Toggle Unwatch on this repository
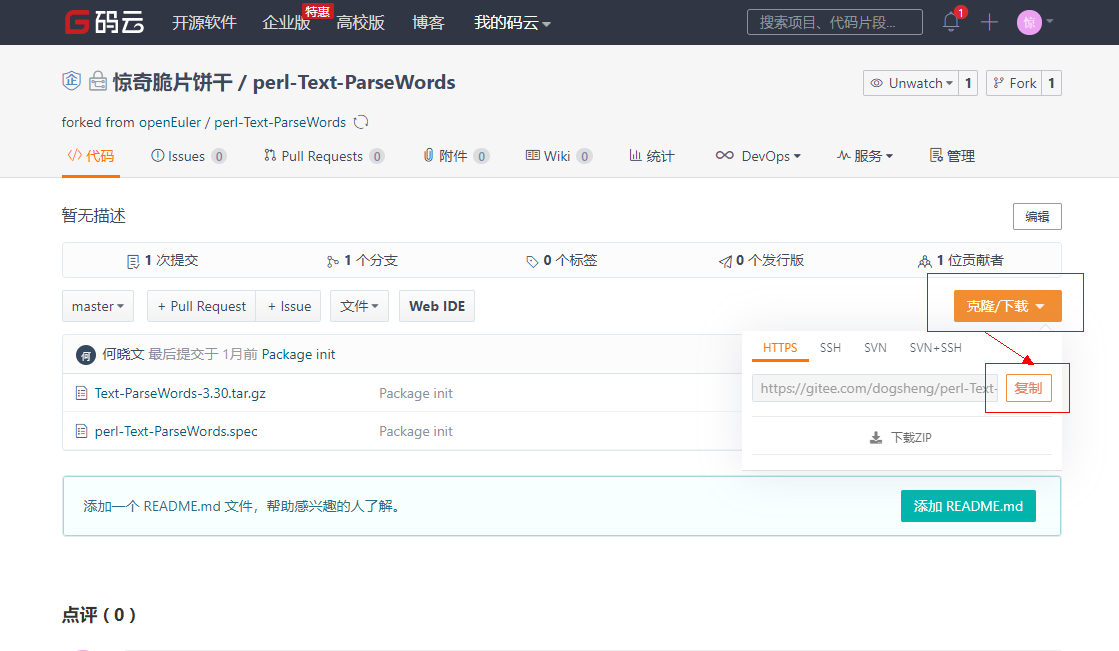This screenshot has width=1119, height=651. [x=910, y=83]
